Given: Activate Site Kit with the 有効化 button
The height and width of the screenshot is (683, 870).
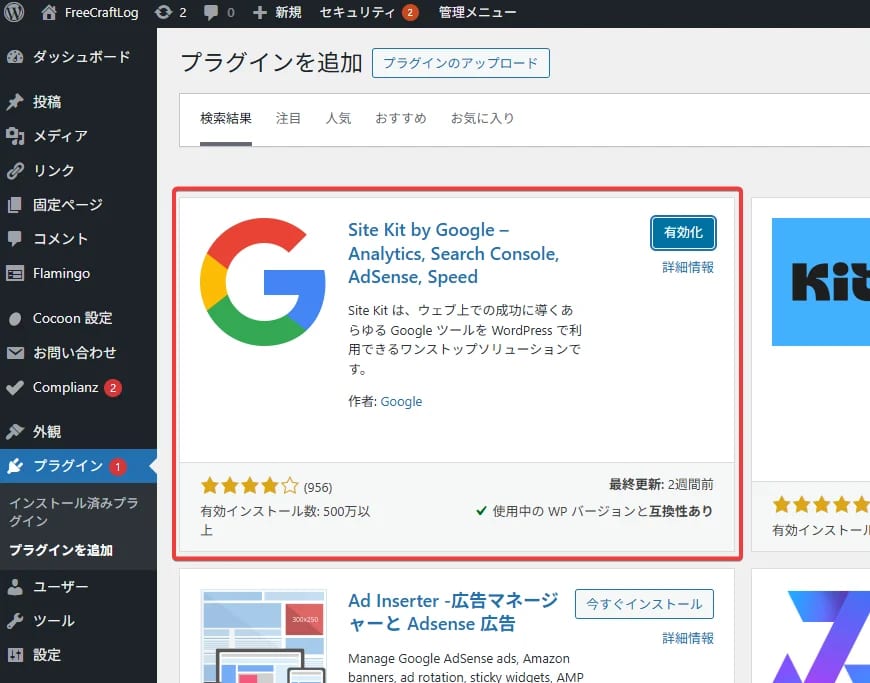Looking at the screenshot, I should (x=683, y=232).
